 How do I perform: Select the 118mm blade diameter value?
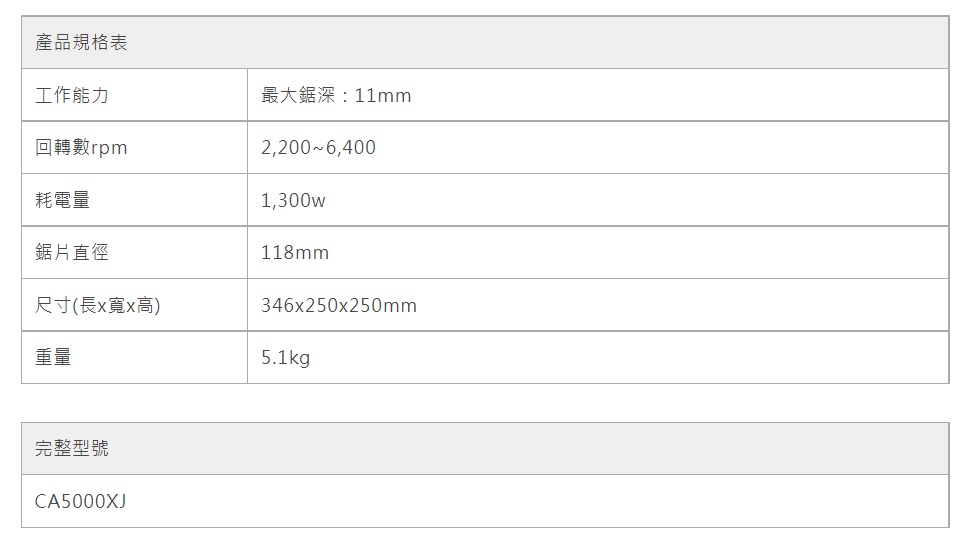pos(295,253)
